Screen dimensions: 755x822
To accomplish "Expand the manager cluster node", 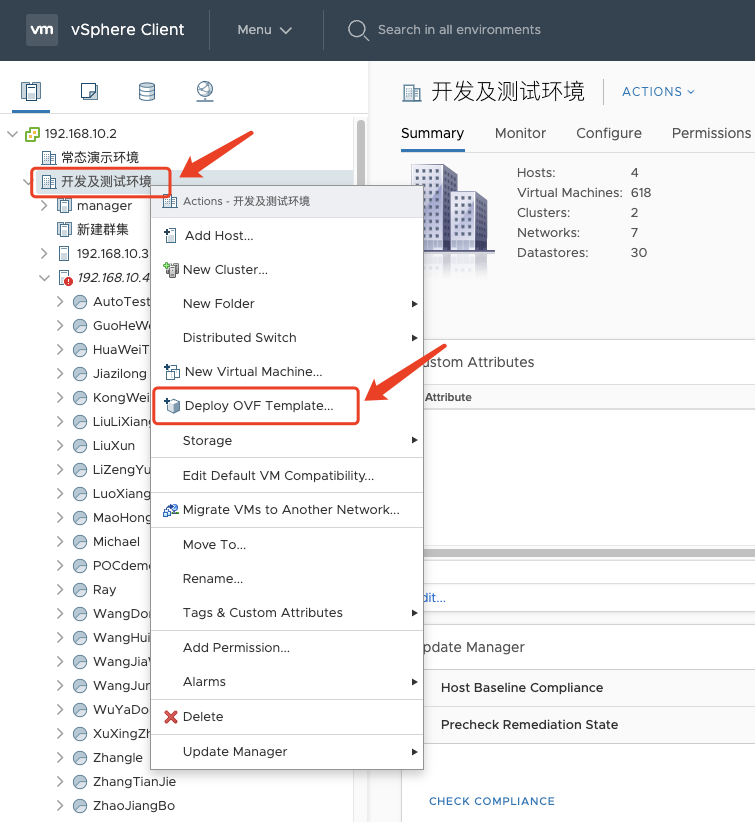I will pos(45,206).
